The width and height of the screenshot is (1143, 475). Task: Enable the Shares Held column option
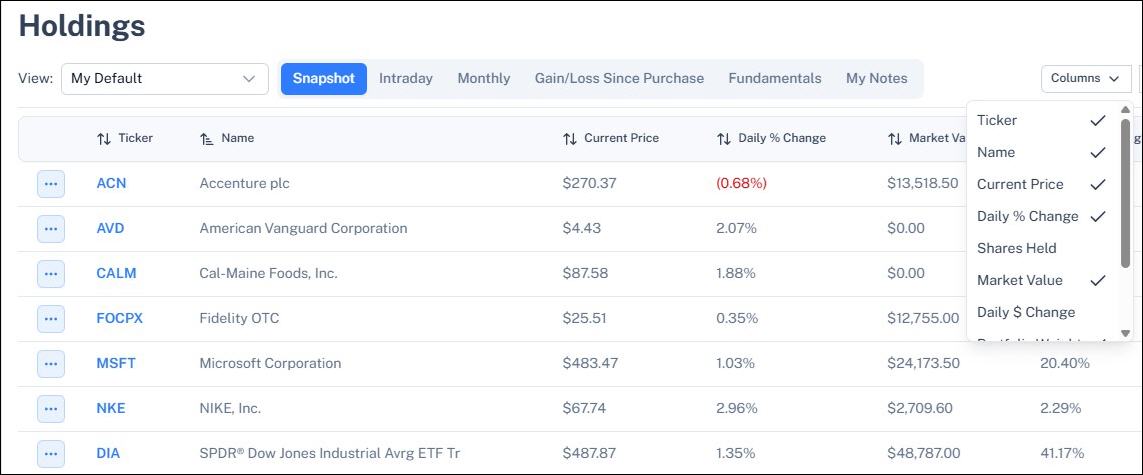point(1042,248)
